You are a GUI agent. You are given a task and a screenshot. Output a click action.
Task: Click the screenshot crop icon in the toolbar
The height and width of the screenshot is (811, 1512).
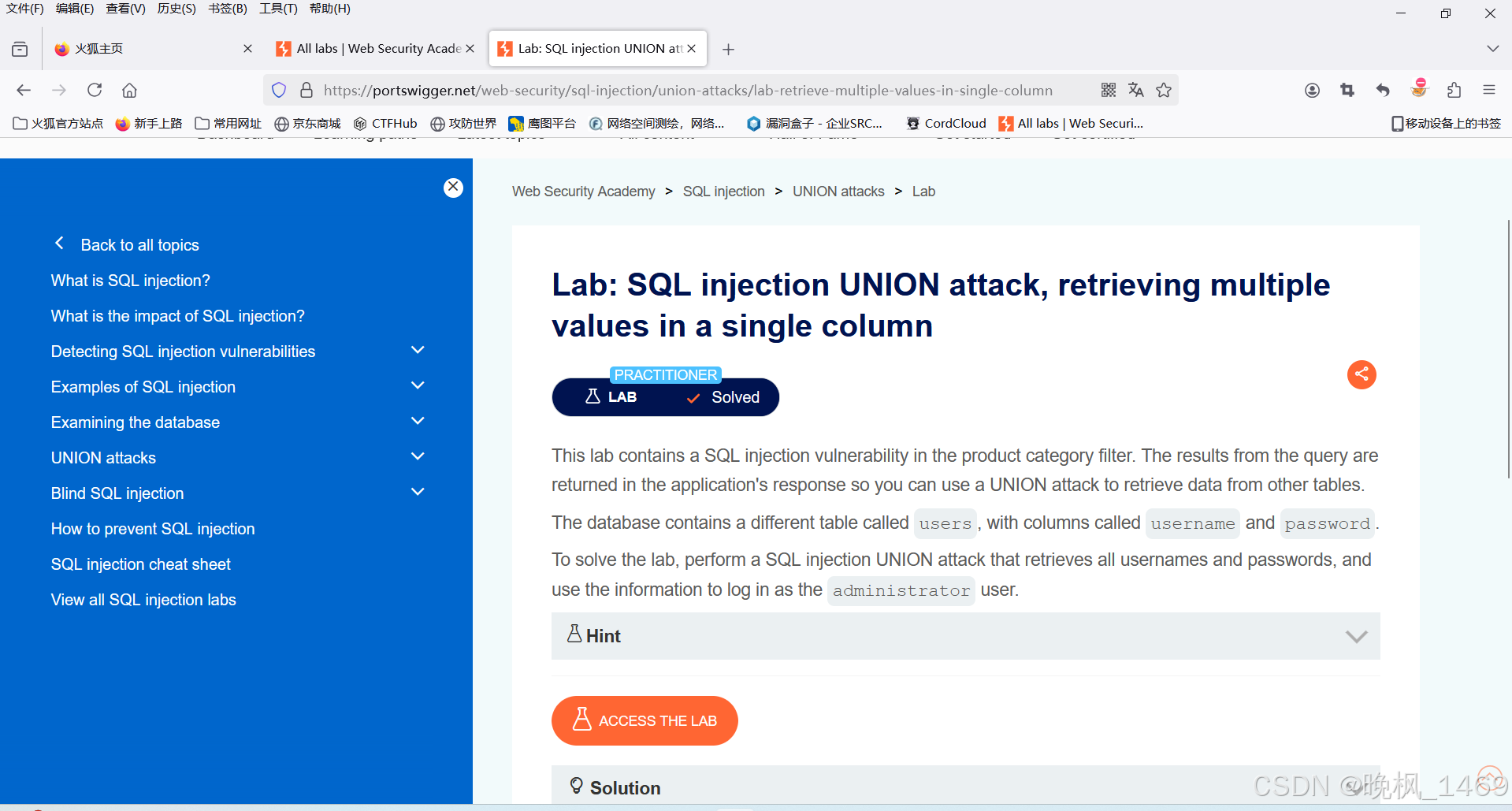pos(1347,90)
